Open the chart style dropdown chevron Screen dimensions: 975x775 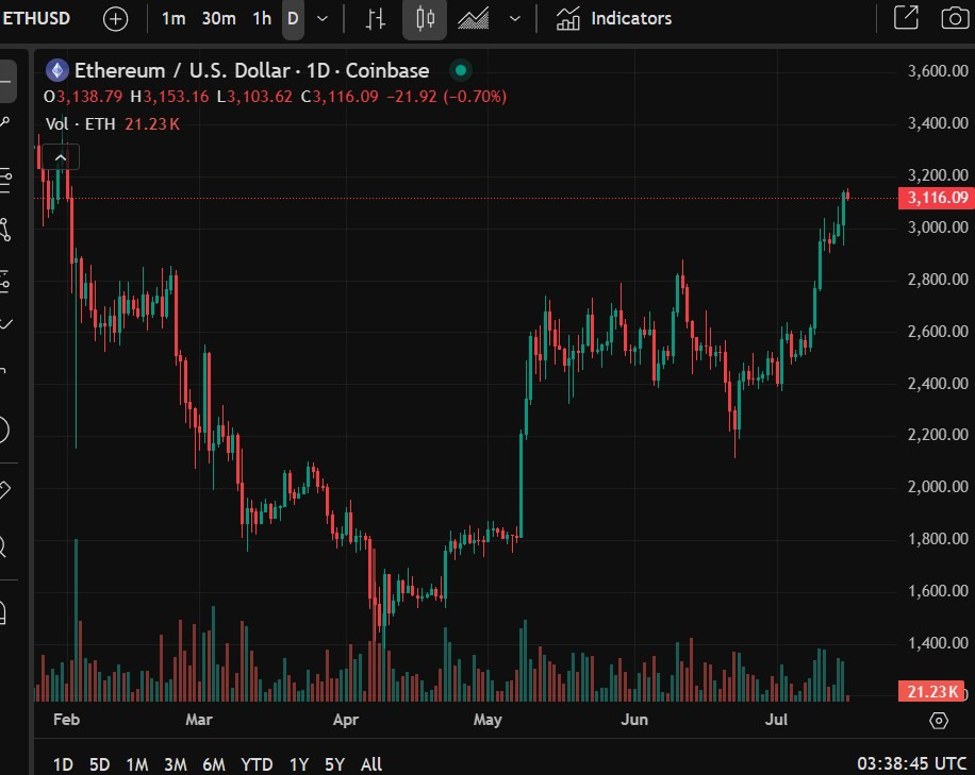tap(514, 18)
